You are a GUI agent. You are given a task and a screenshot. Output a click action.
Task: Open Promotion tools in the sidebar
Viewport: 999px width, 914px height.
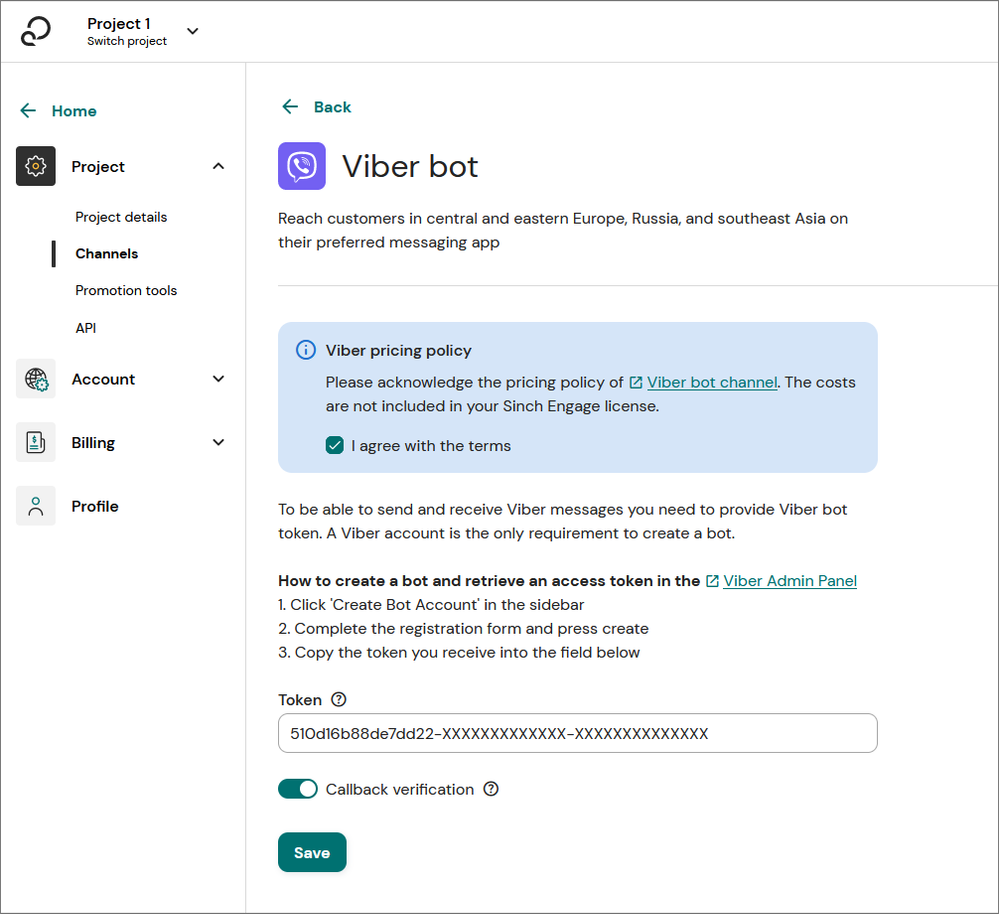[126, 290]
